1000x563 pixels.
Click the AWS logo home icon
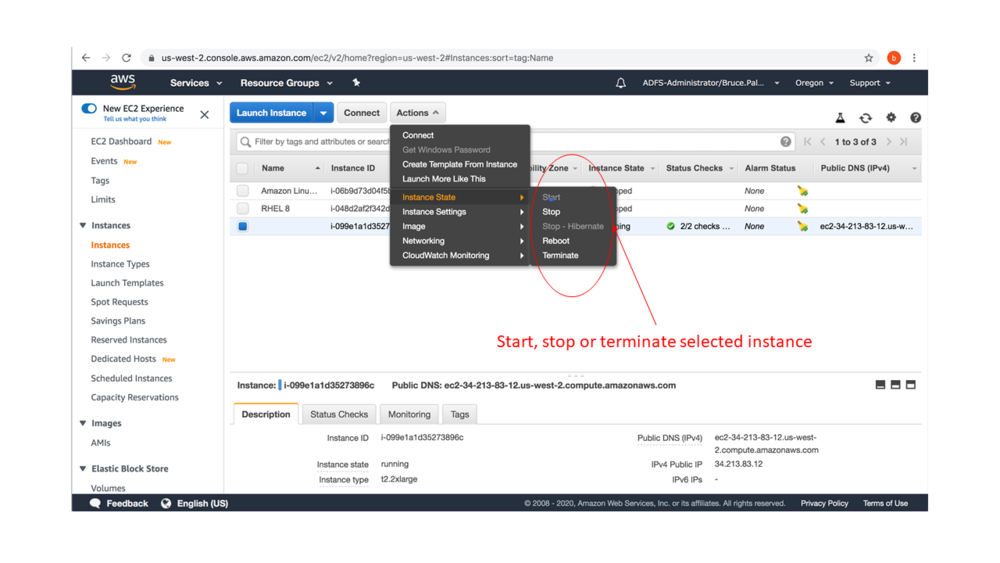click(122, 82)
